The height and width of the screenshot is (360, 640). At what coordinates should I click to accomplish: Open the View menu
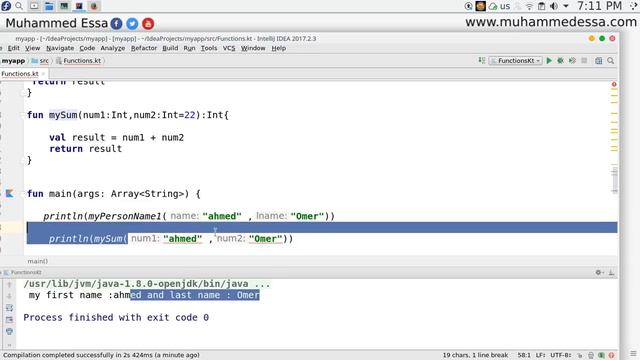pos(32,48)
